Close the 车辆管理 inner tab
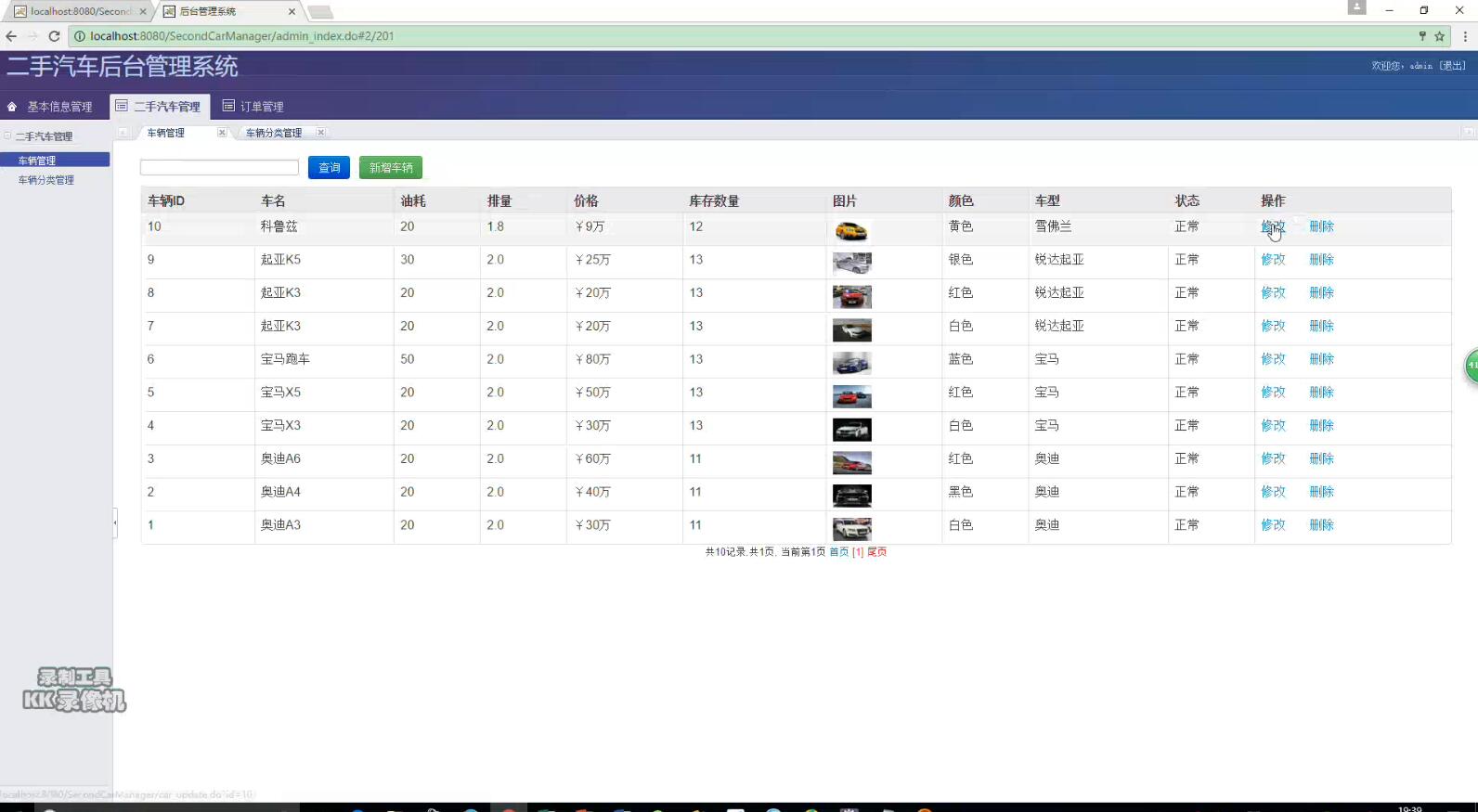 click(x=222, y=133)
